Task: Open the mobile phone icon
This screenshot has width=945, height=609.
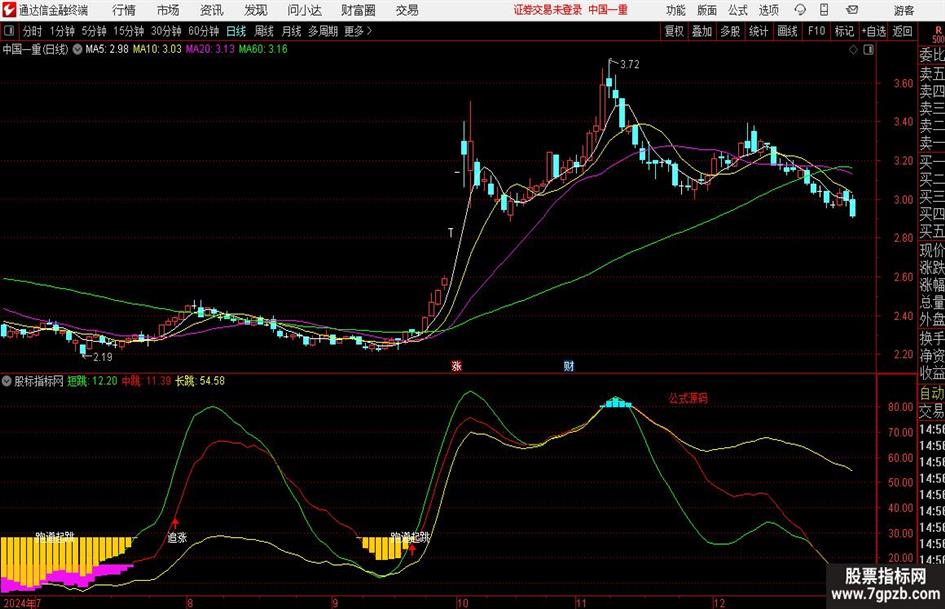Action: [824, 10]
